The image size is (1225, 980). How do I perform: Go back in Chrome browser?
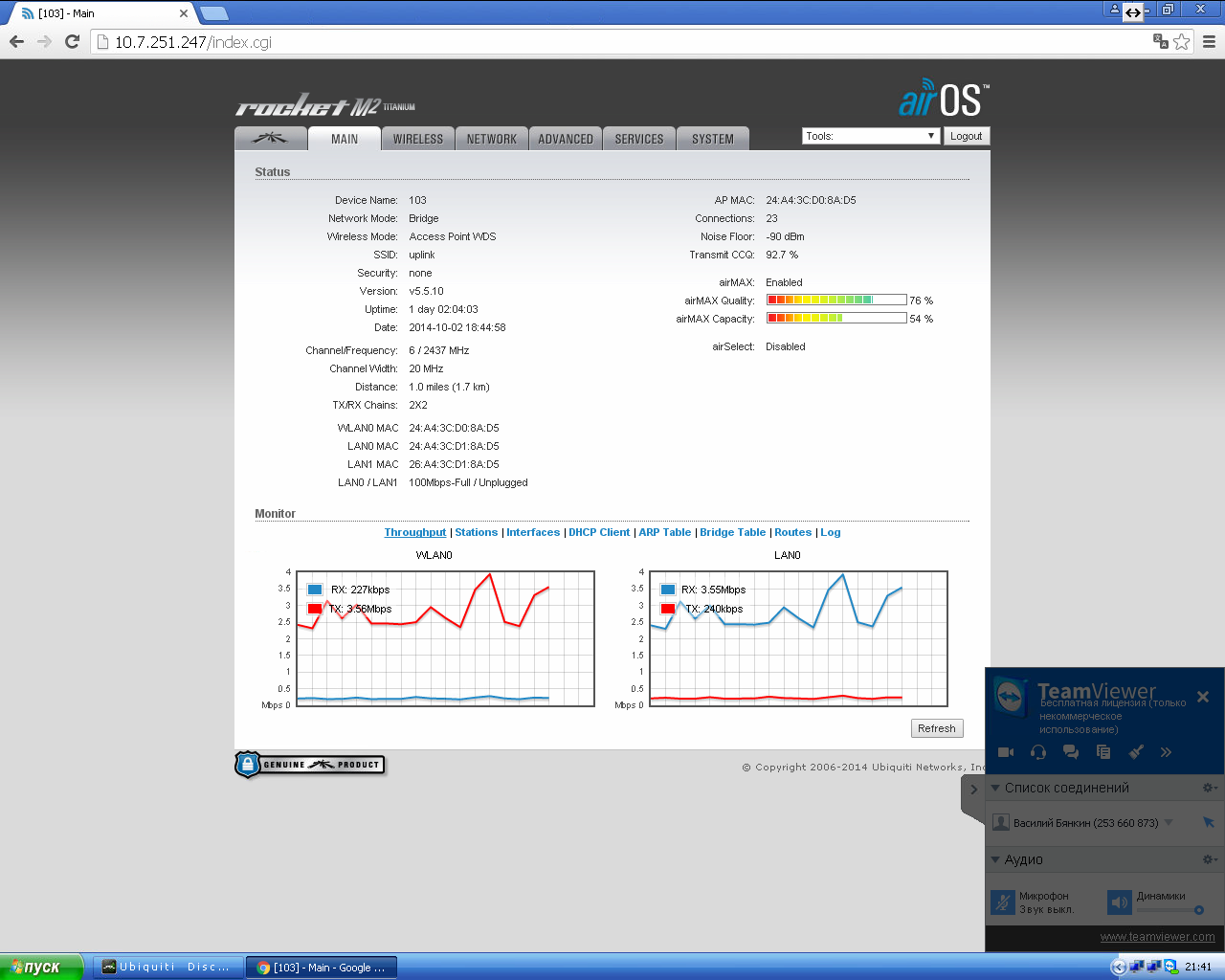point(16,41)
